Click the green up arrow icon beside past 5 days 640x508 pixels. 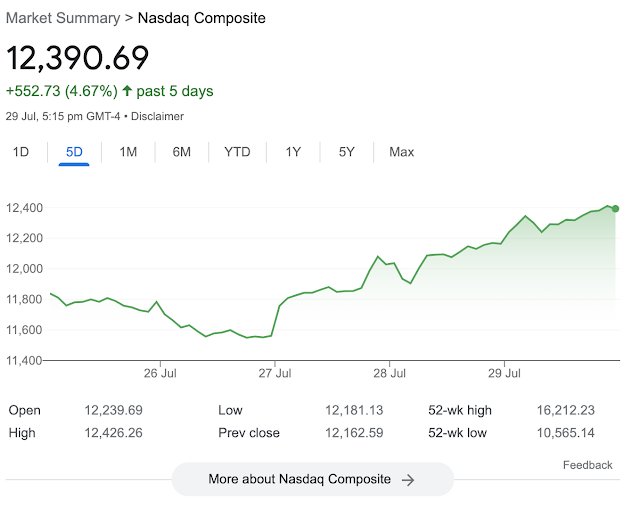click(x=127, y=91)
